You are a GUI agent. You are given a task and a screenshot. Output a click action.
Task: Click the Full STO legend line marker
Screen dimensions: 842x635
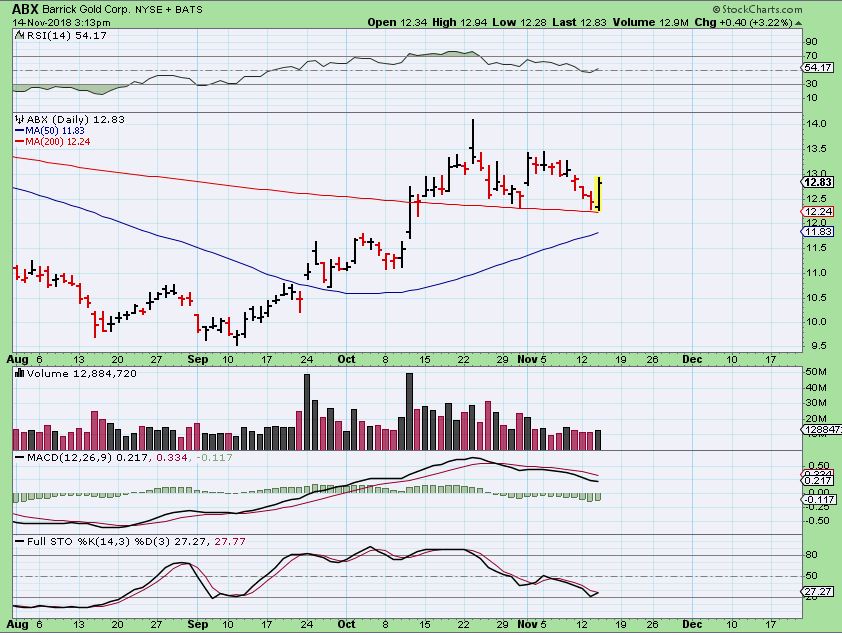pos(20,542)
